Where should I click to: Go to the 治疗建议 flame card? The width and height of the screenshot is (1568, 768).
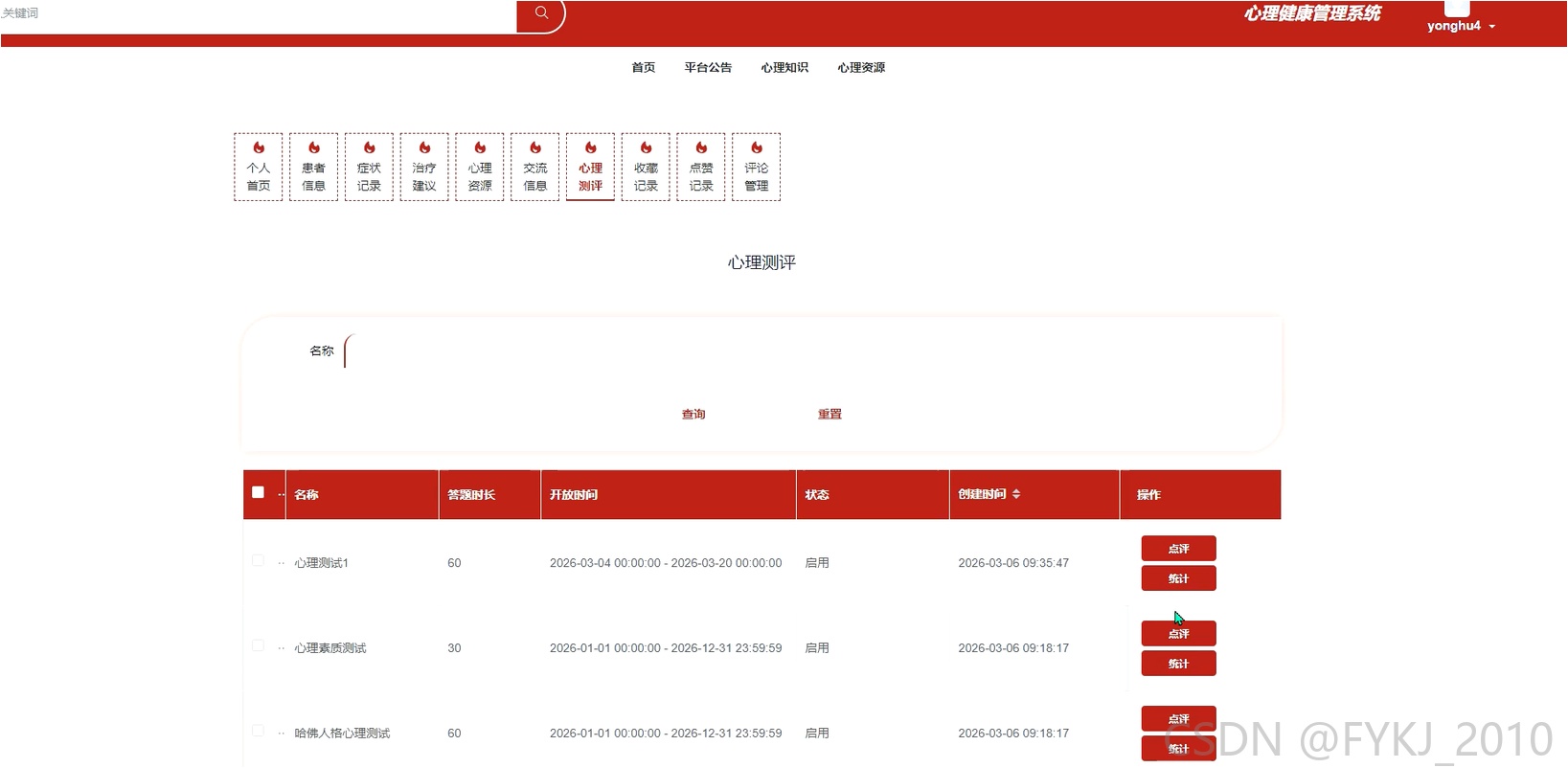tap(424, 167)
